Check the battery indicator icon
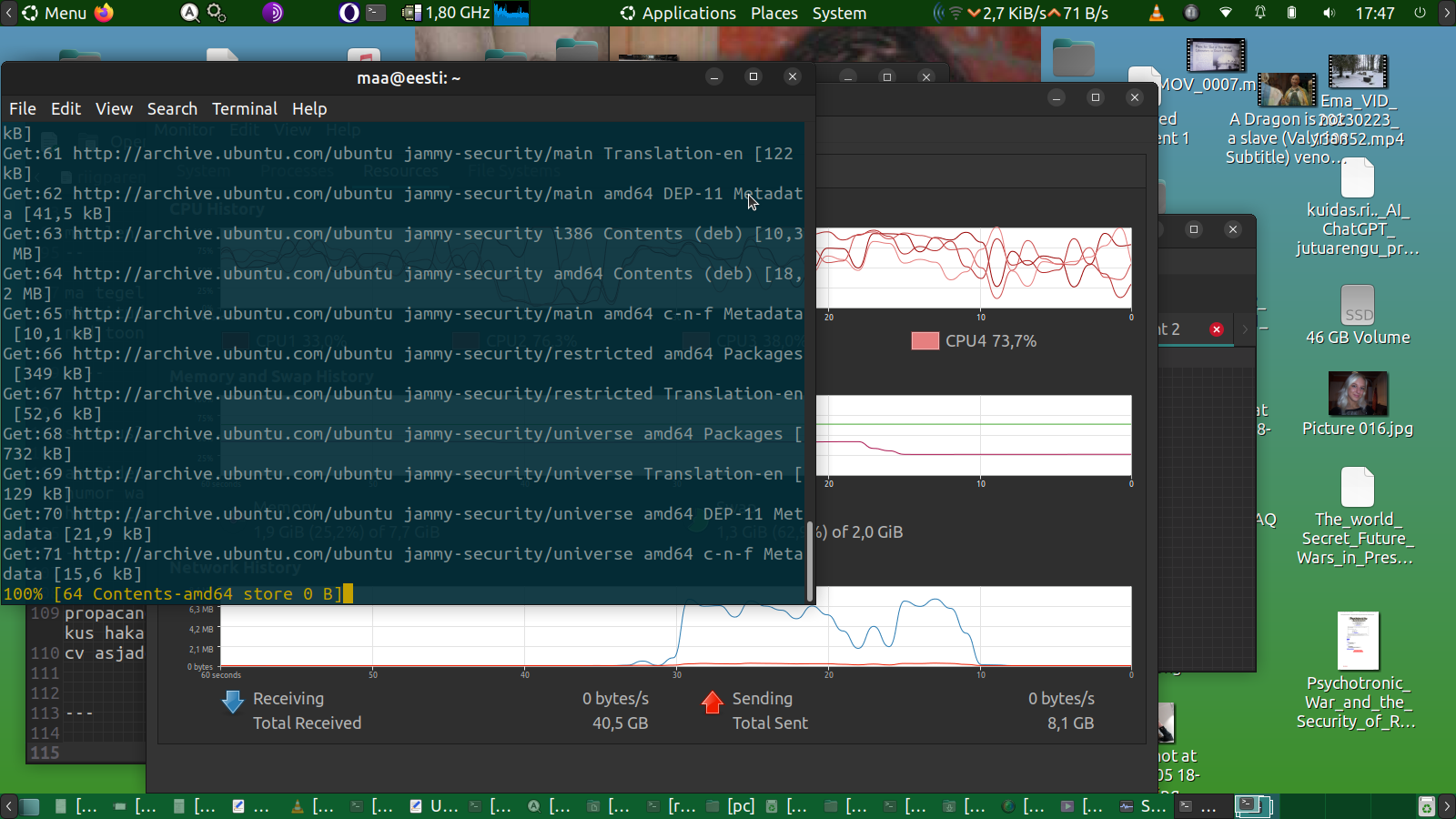This screenshot has height=819, width=1456. (x=1291, y=13)
